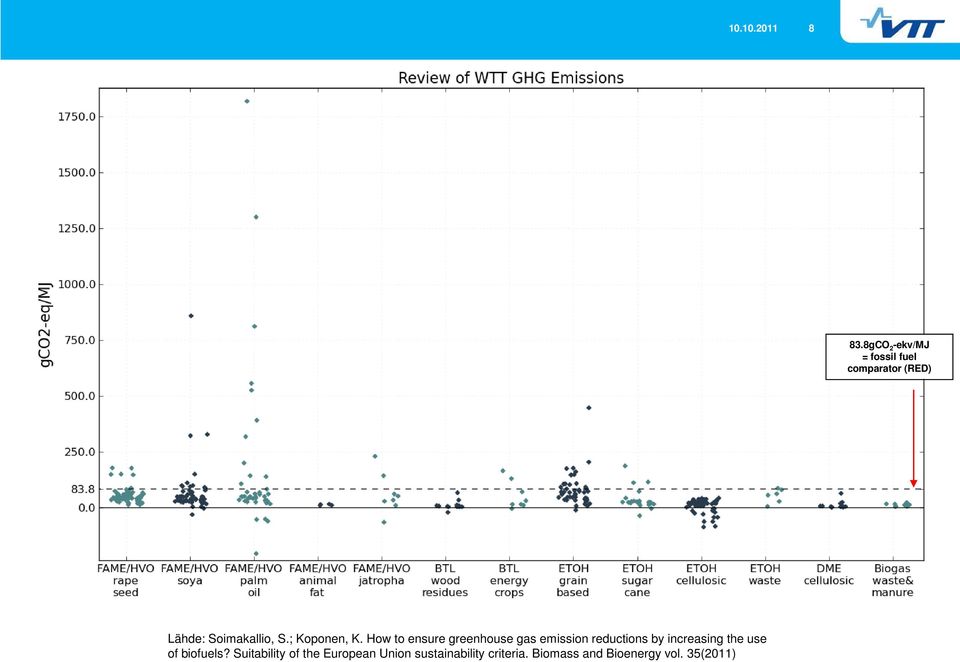Click the ETOH grain based outlier near 450
This screenshot has width=960, height=662.
(589, 408)
